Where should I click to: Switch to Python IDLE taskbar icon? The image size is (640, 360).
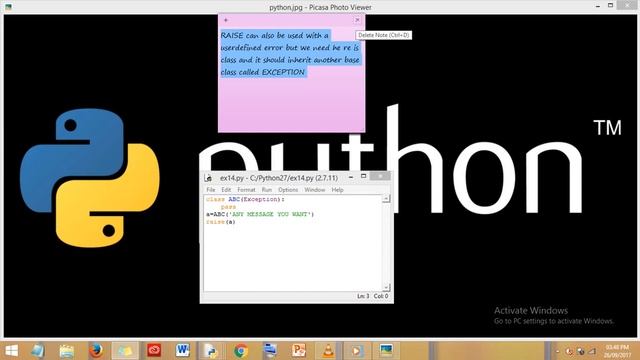[211, 351]
